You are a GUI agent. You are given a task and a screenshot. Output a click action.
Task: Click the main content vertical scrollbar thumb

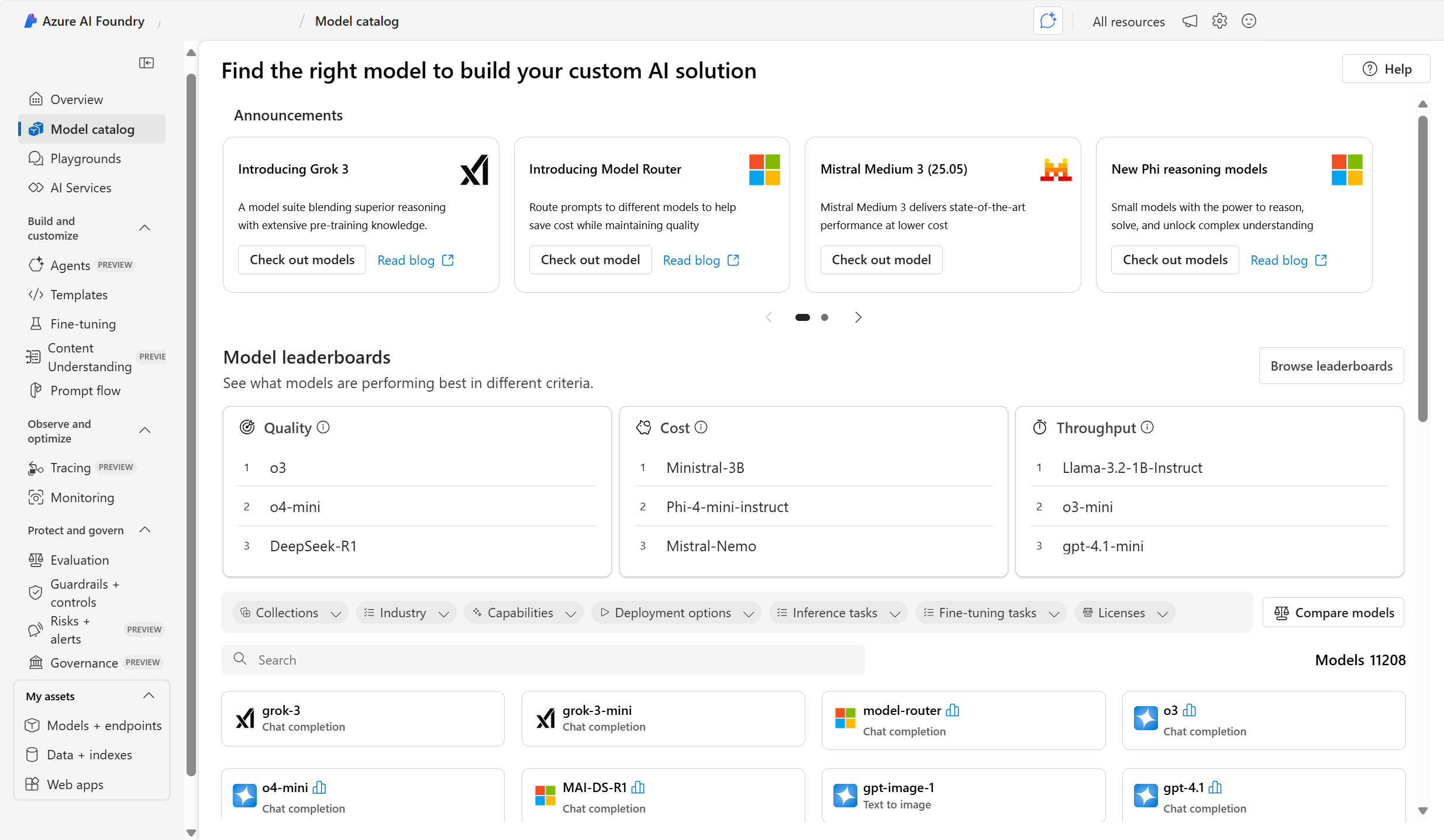[1422, 268]
